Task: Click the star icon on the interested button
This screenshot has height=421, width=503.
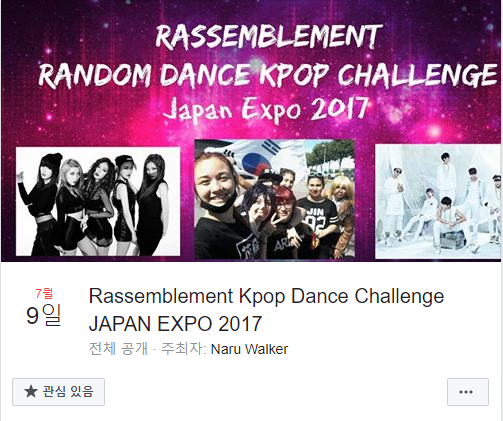Action: click(31, 391)
